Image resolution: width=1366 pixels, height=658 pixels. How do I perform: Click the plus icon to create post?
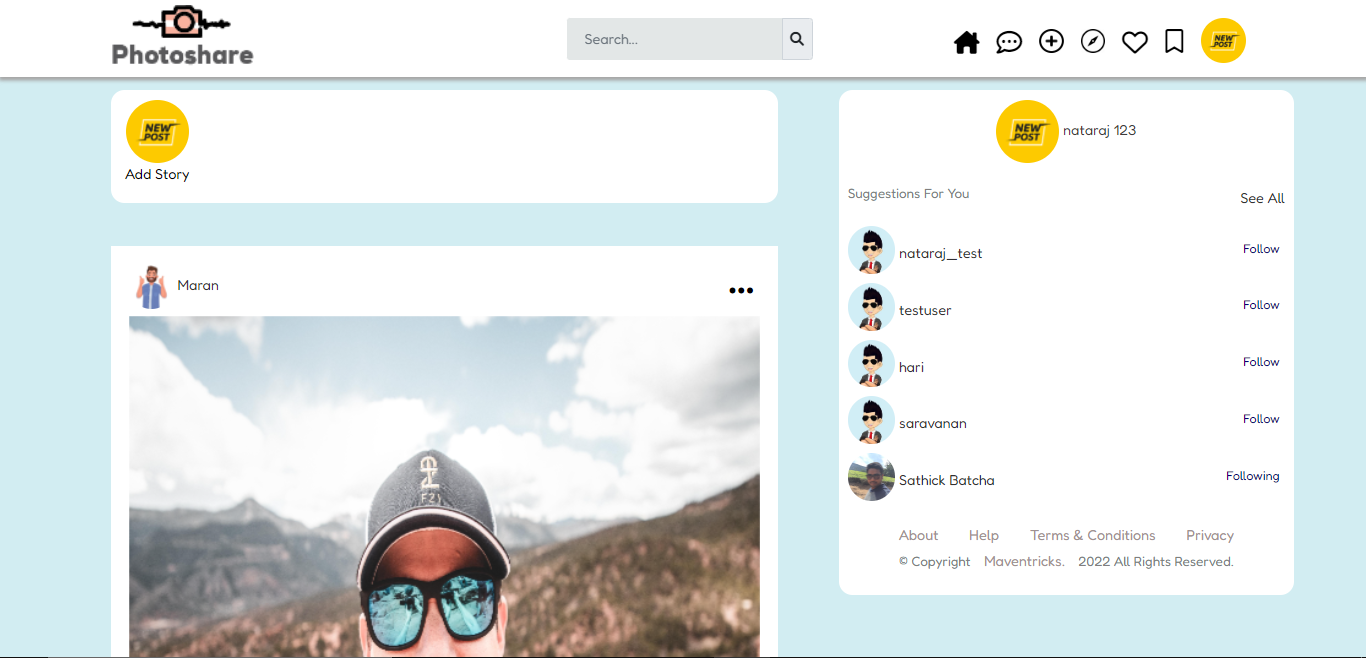click(x=1051, y=41)
